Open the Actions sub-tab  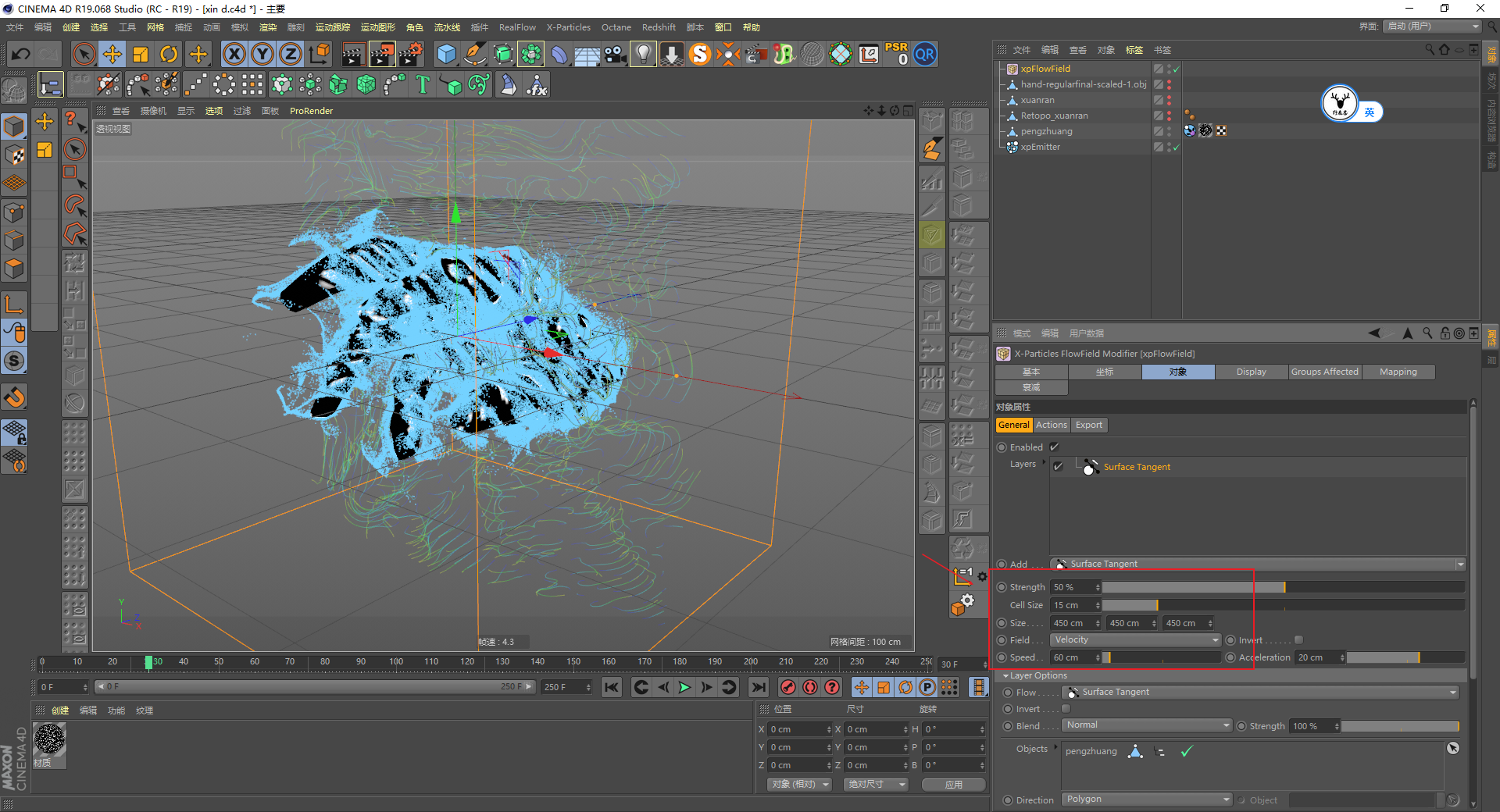pos(1051,425)
